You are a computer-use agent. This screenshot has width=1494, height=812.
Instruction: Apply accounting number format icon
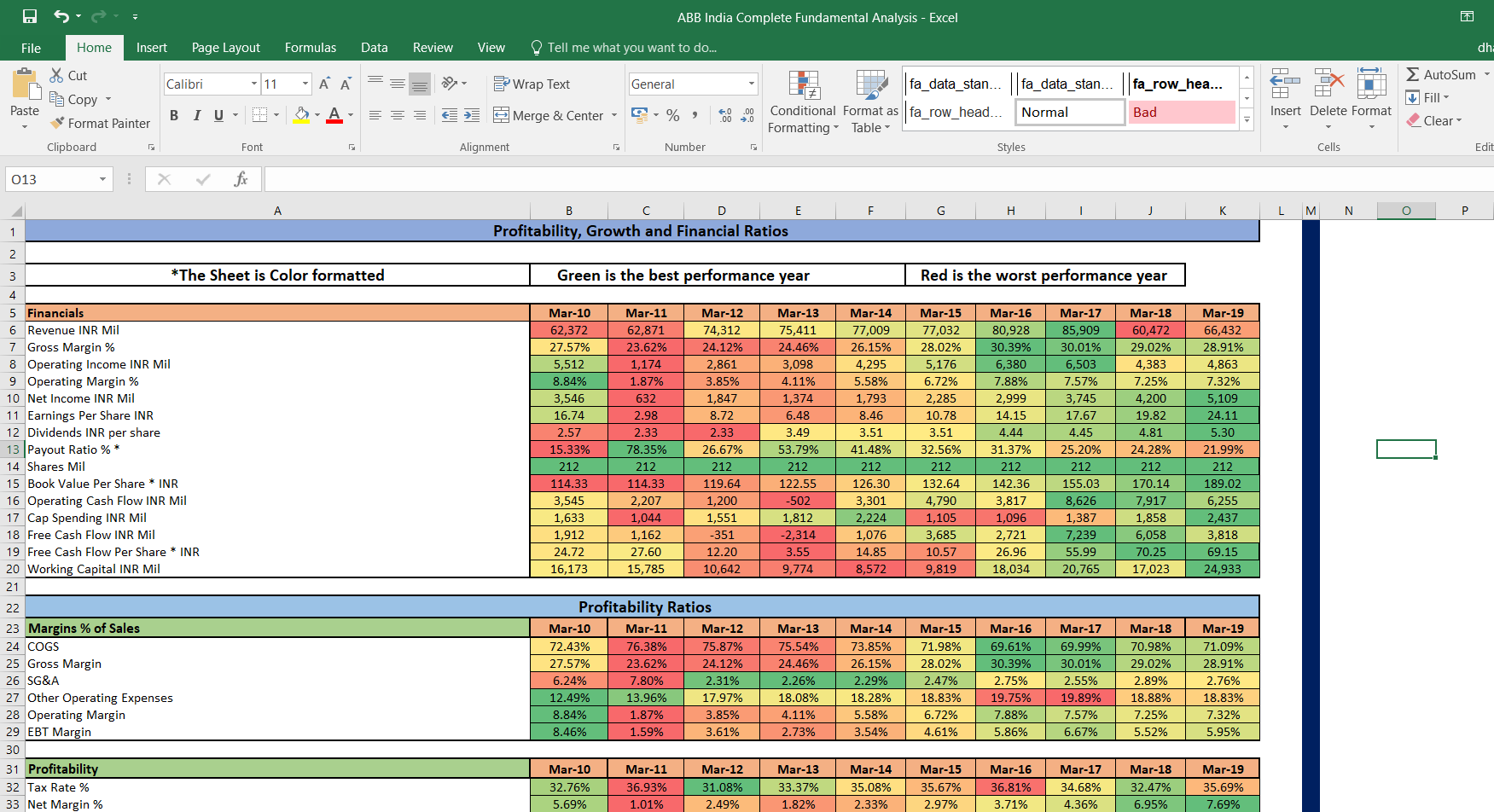point(639,115)
